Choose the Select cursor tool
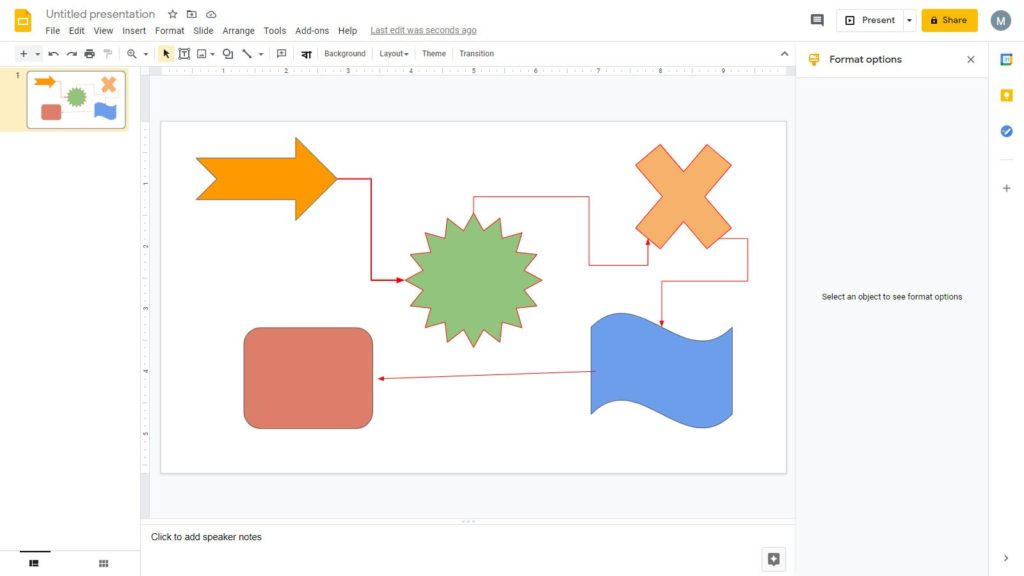 [x=166, y=54]
